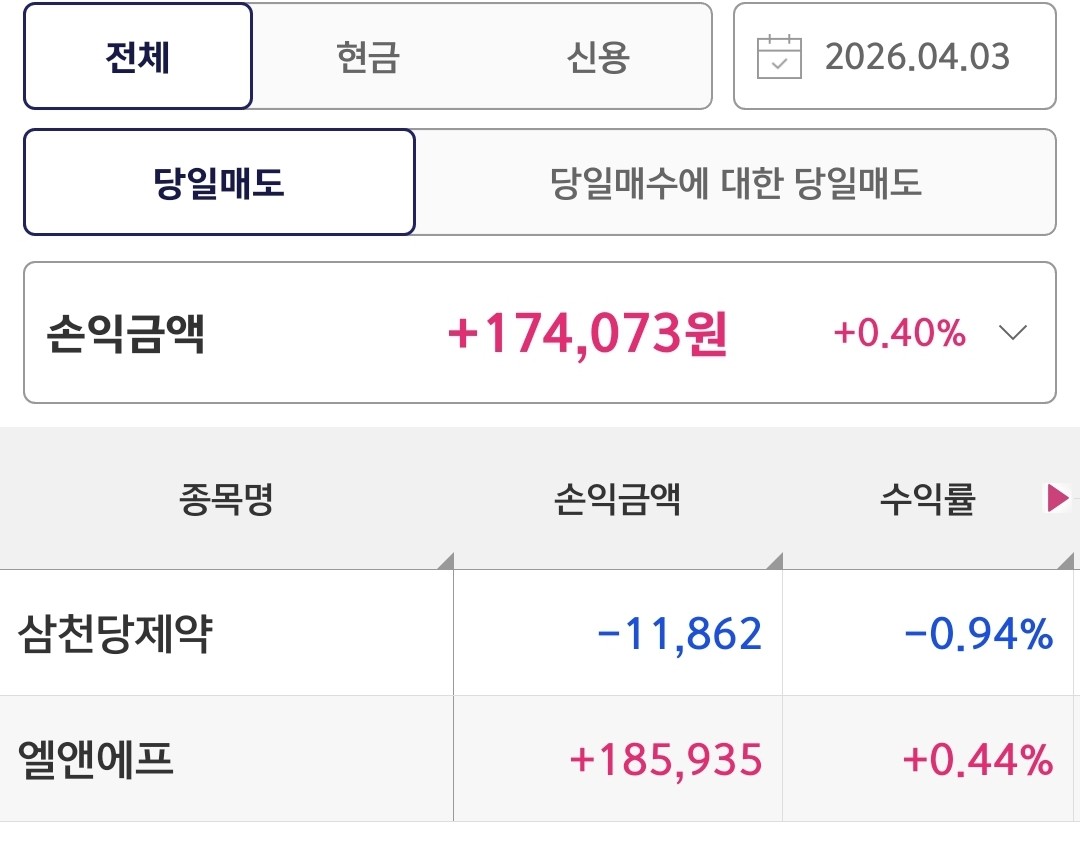Image resolution: width=1080 pixels, height=844 pixels.
Task: Click the pink arrow to show more columns
Action: click(x=1058, y=498)
